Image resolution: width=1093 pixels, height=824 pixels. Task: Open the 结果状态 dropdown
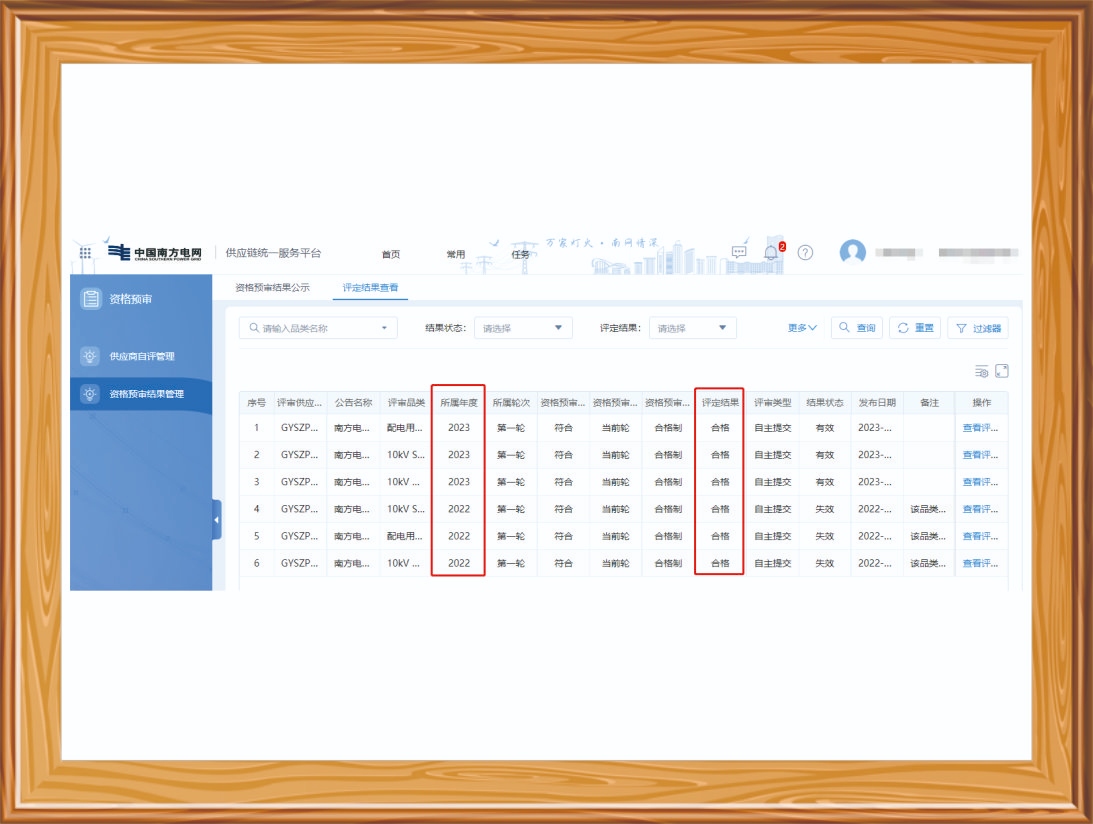(x=522, y=328)
